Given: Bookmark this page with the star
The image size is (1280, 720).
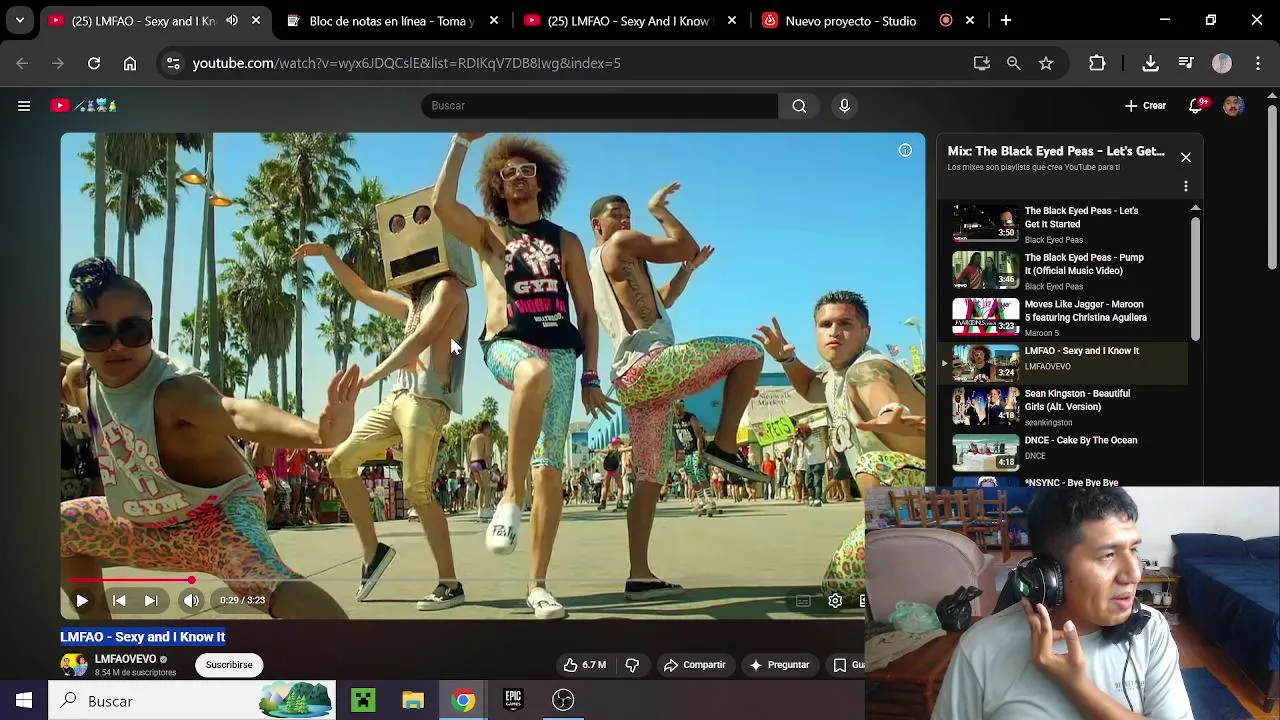Looking at the screenshot, I should pos(1046,63).
